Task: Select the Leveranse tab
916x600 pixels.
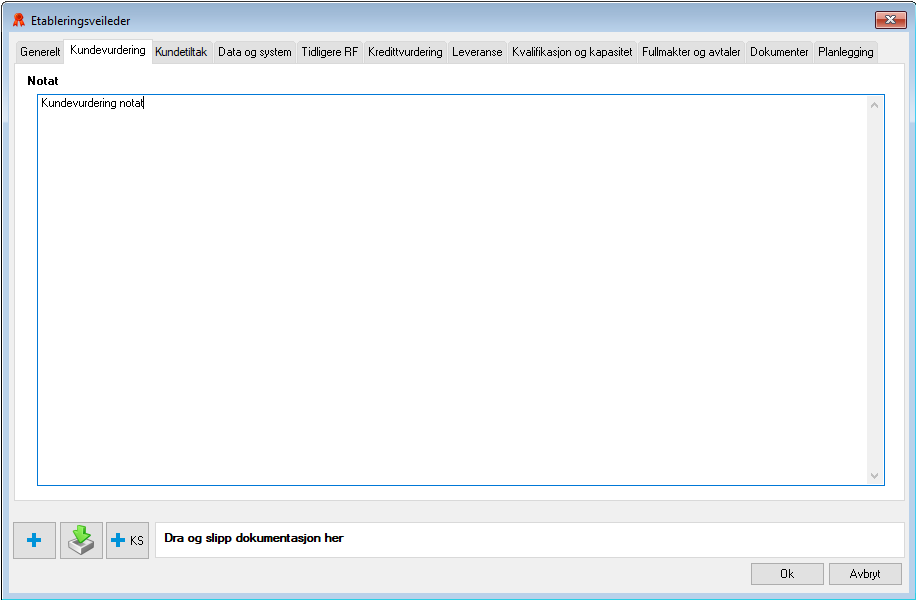Action: click(x=477, y=52)
